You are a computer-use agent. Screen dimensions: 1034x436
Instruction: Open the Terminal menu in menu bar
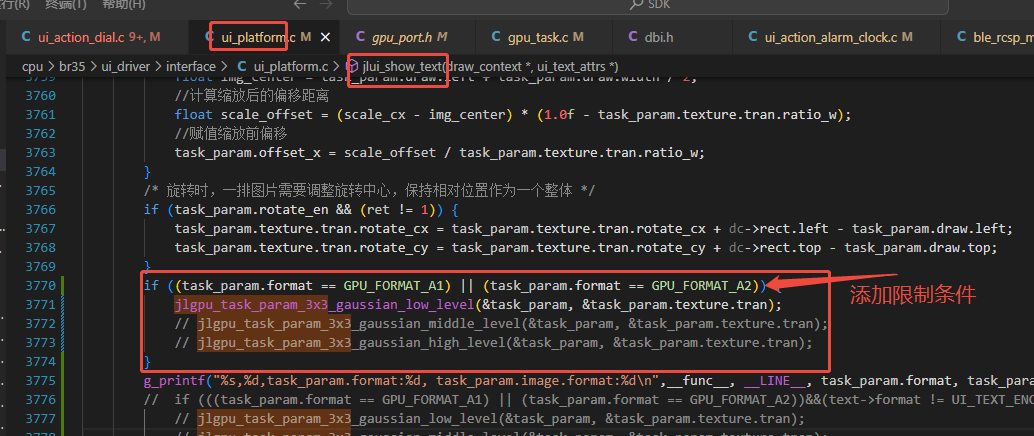(67, 5)
